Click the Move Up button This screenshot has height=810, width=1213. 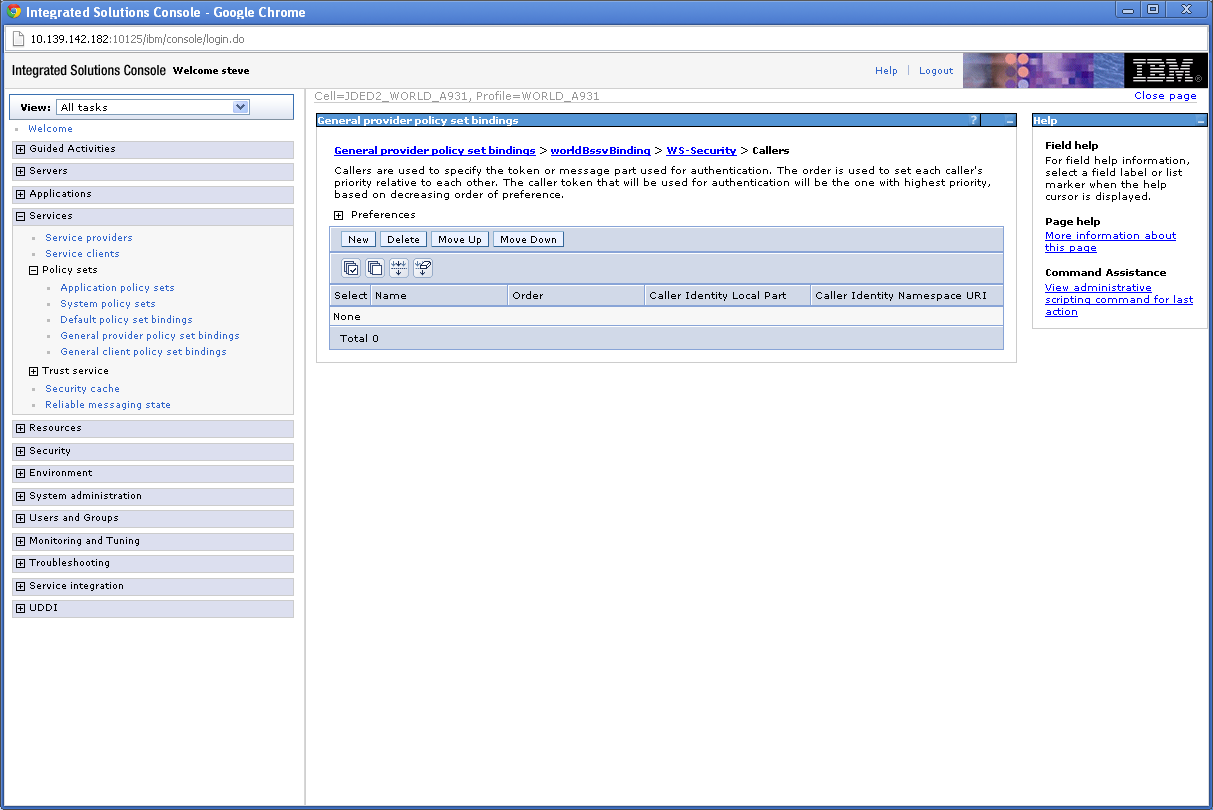[x=460, y=239]
